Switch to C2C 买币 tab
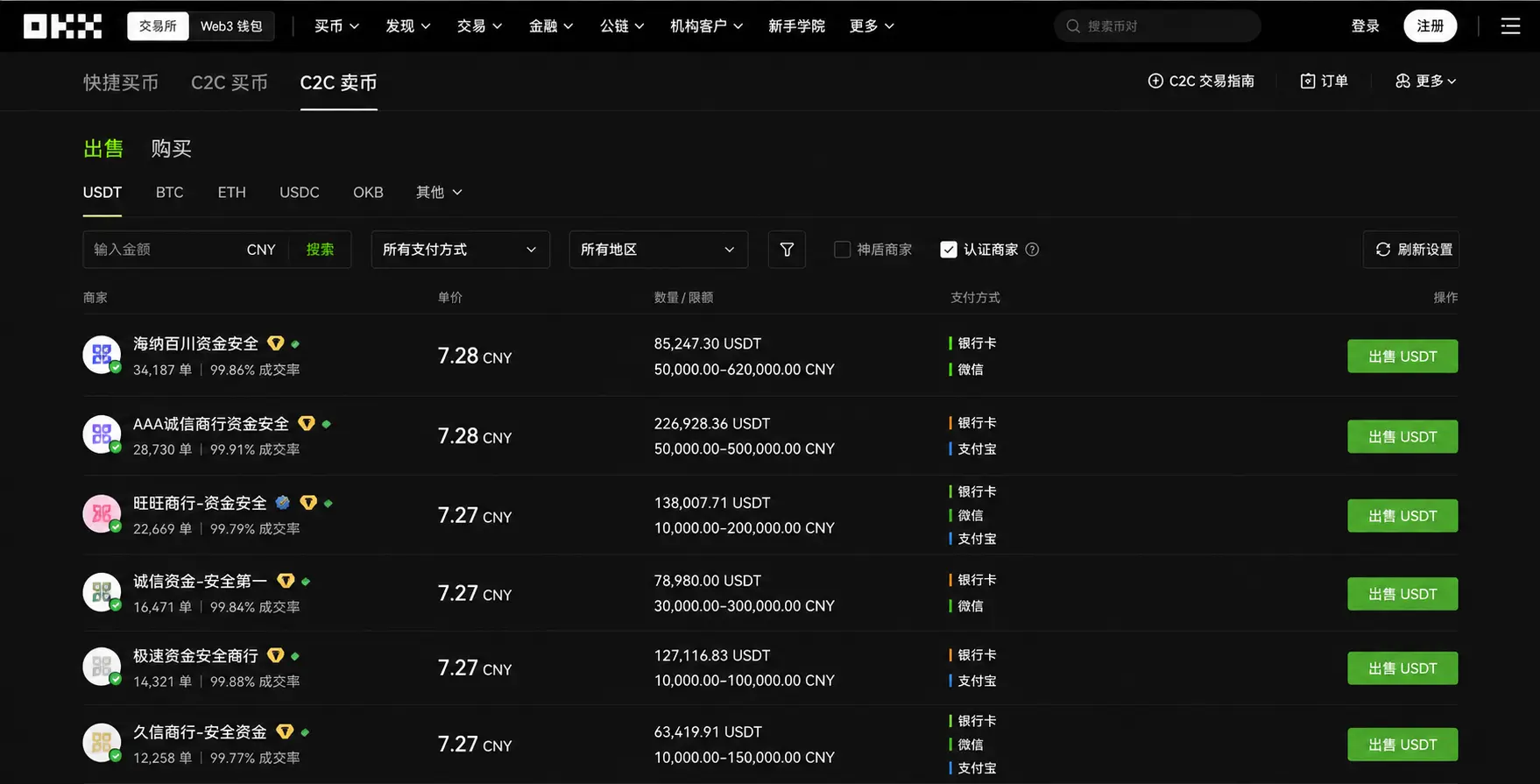 point(230,82)
